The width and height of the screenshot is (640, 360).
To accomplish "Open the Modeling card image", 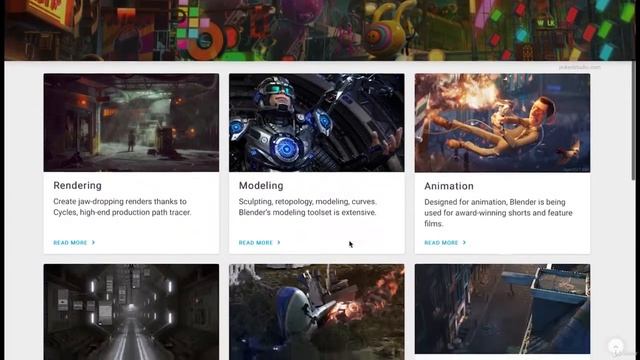I will (x=317, y=122).
